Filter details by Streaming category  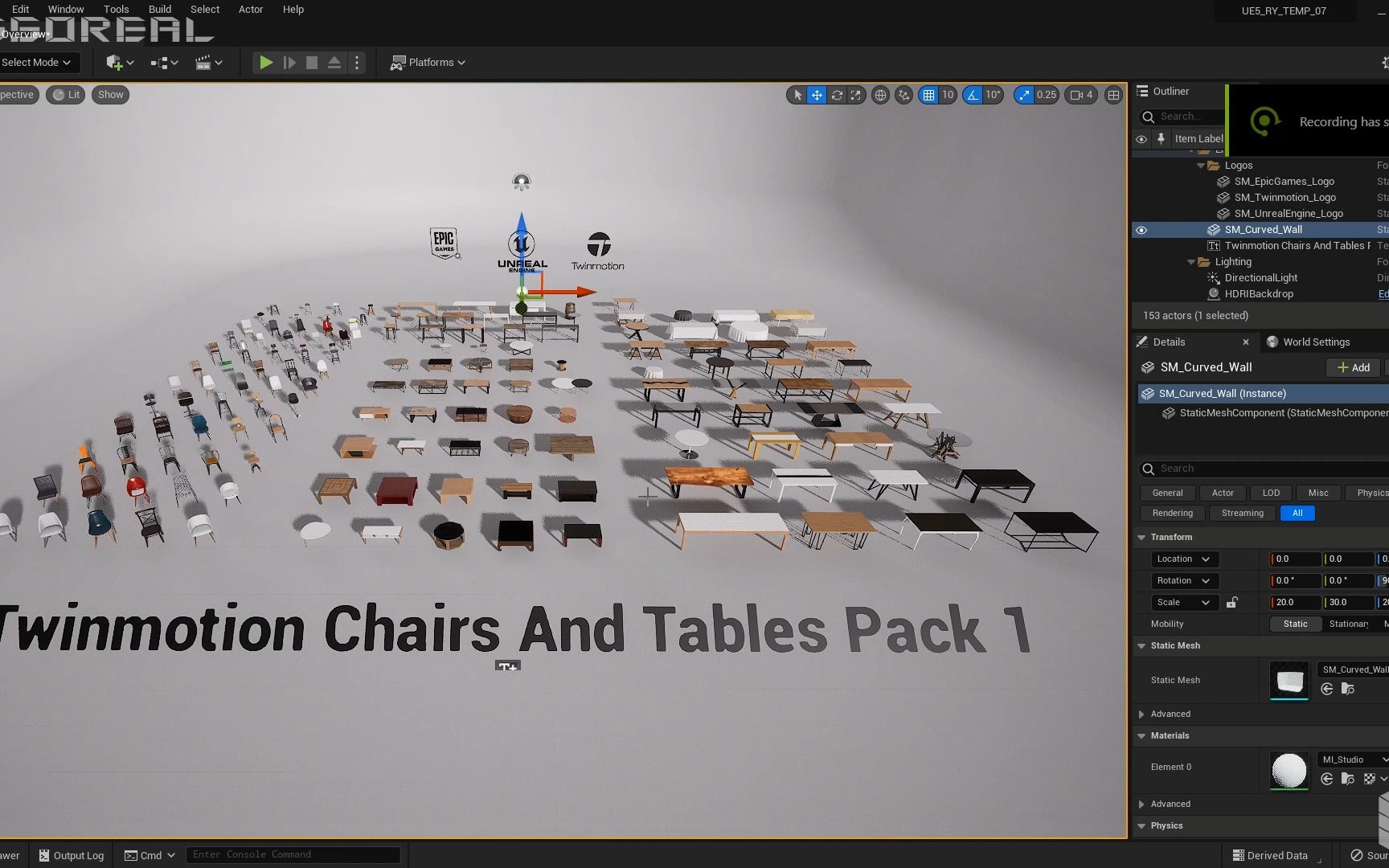[1242, 513]
